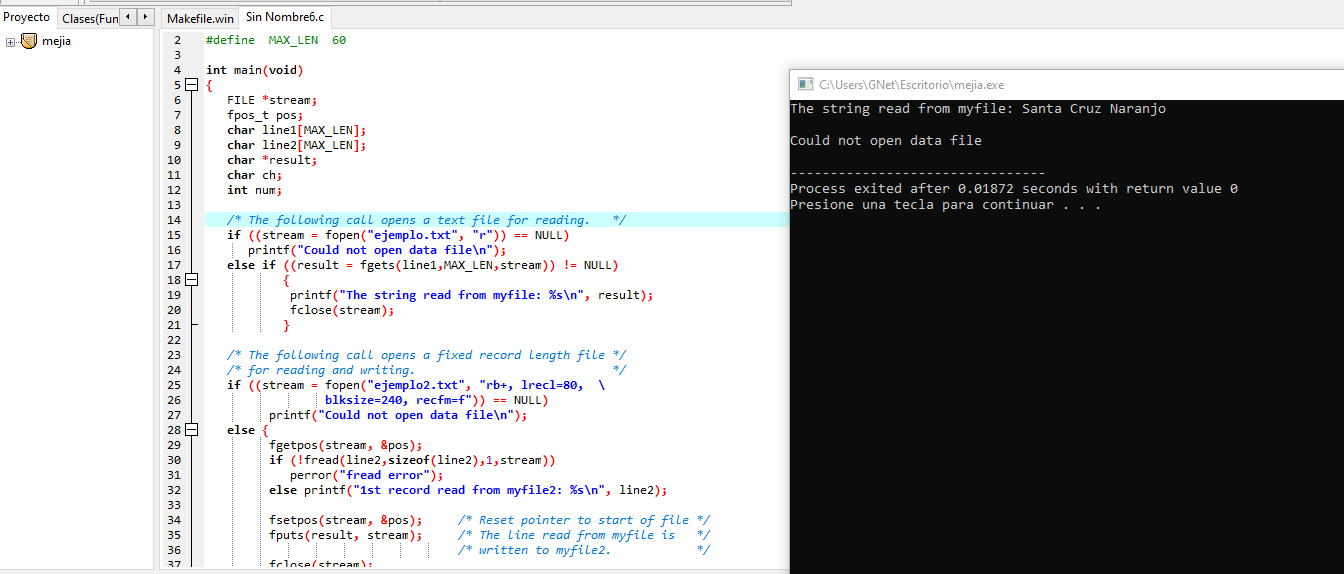Click 'FILE *stream;' declaration line
The height and width of the screenshot is (574, 1344).
click(x=272, y=100)
